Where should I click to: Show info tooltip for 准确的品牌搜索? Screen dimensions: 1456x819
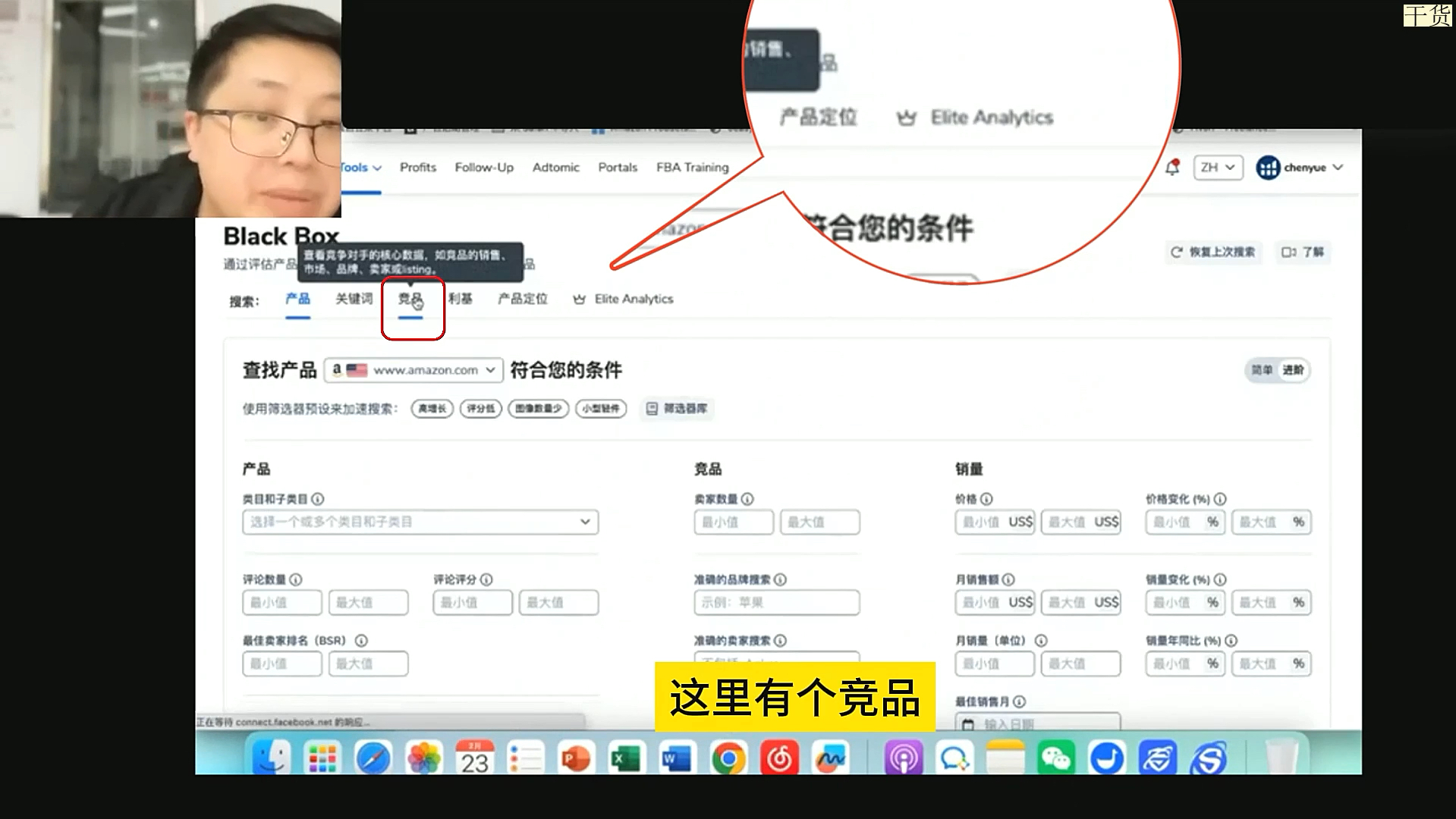[780, 579]
